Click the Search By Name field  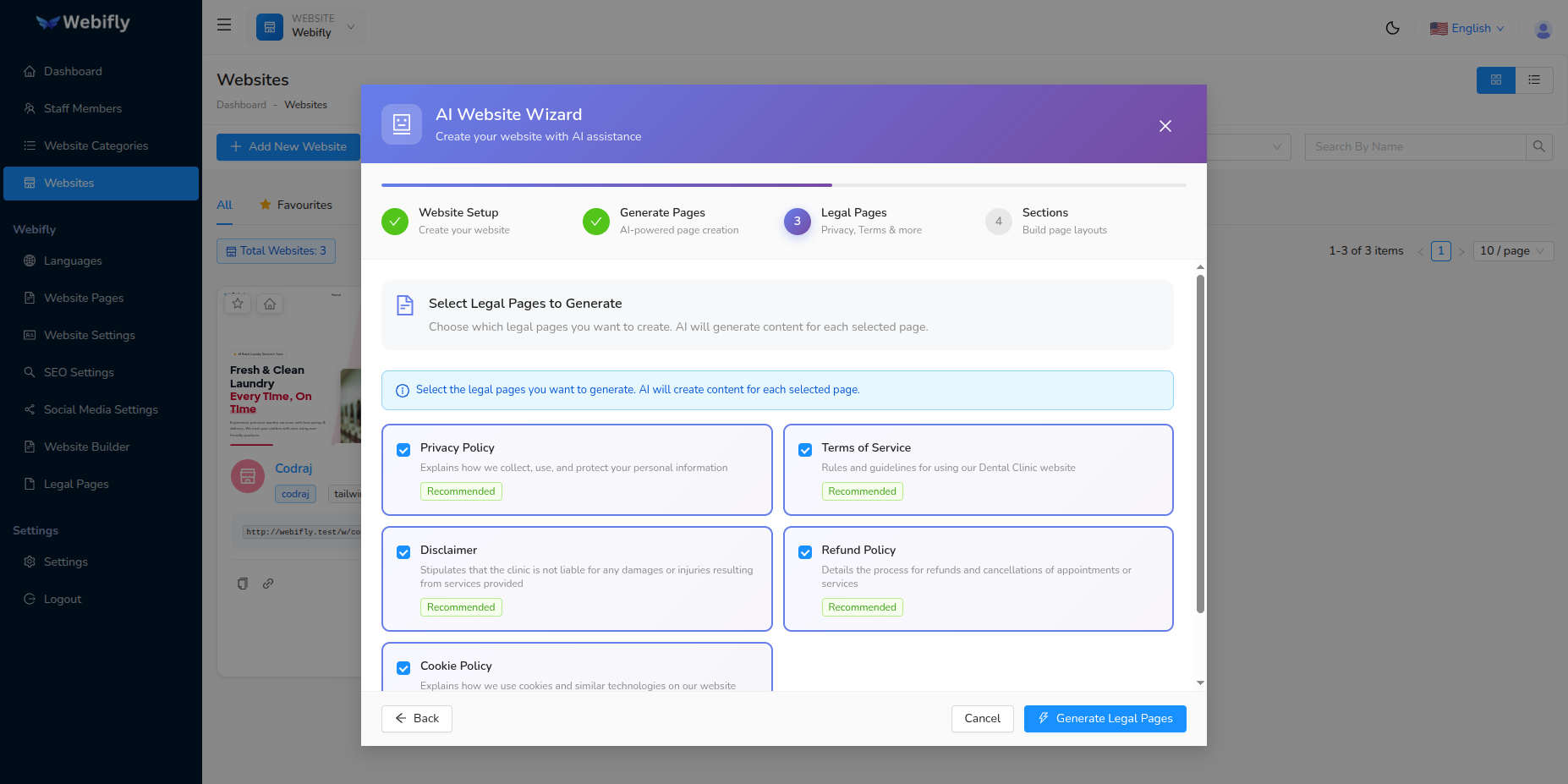(x=1415, y=146)
